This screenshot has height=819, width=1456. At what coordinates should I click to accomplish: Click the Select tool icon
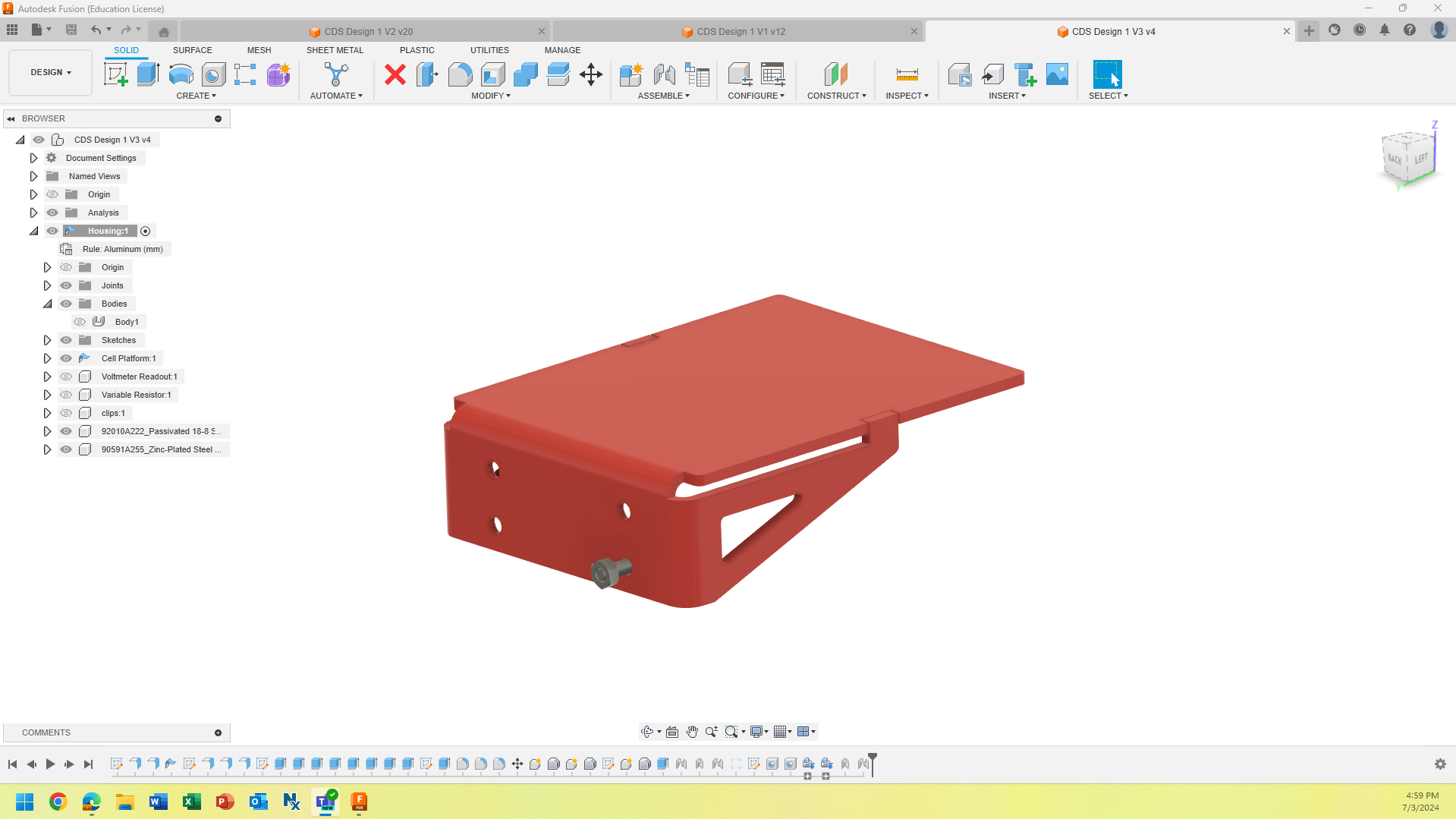pos(1107,74)
